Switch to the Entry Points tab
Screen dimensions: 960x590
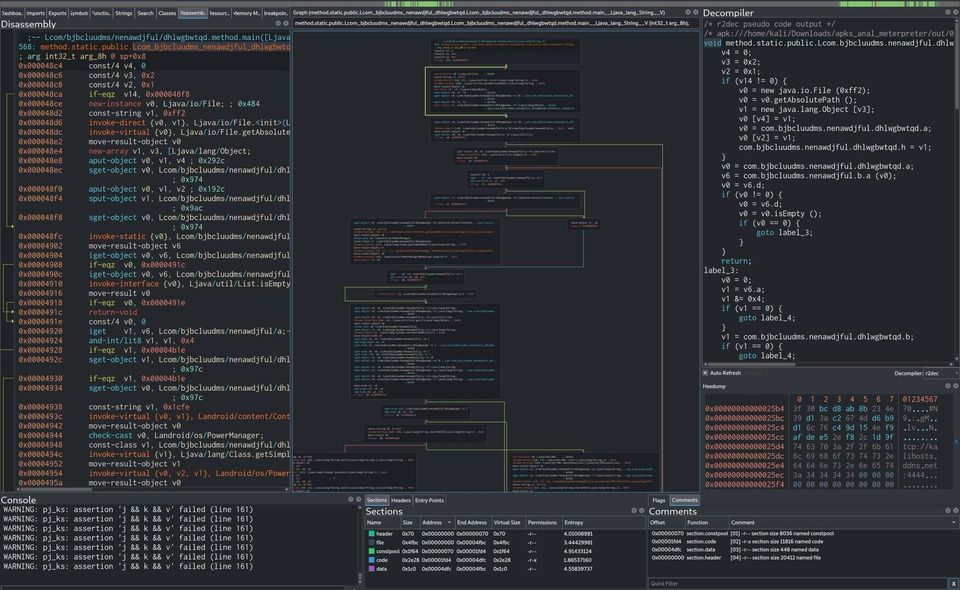tap(429, 501)
